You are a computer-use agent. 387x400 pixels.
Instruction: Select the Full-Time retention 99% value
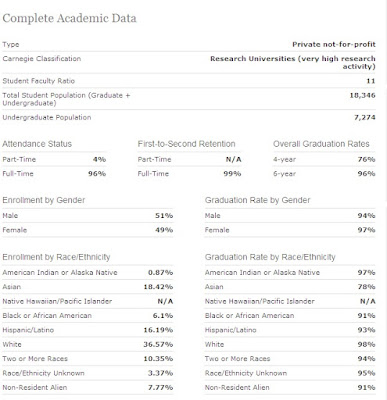232,174
